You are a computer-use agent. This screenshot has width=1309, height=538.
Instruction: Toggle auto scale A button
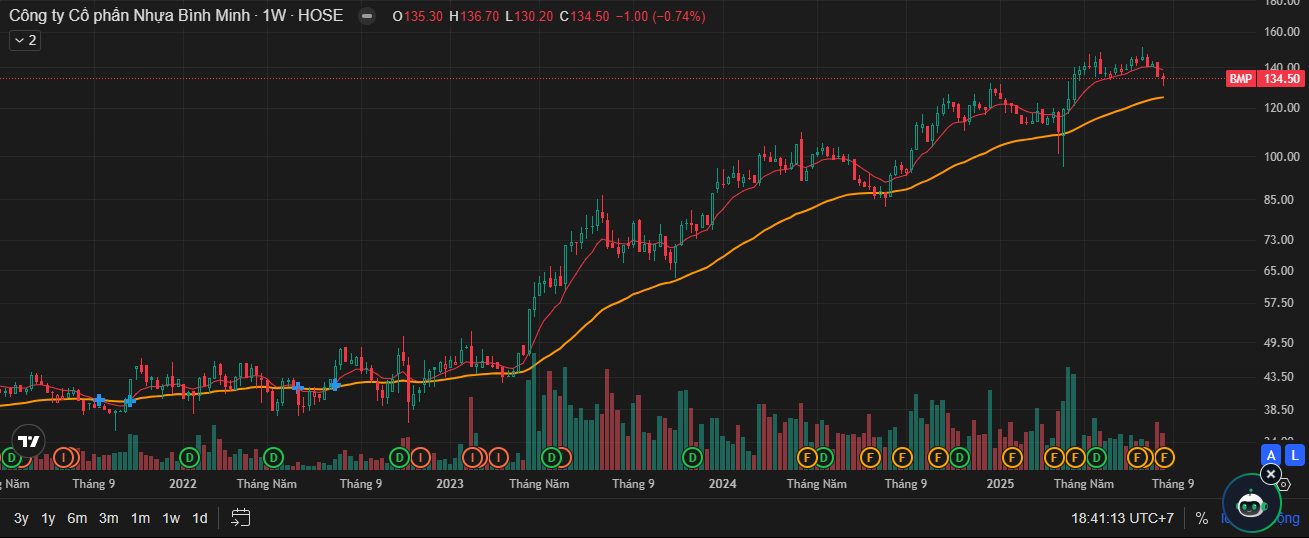point(1271,455)
